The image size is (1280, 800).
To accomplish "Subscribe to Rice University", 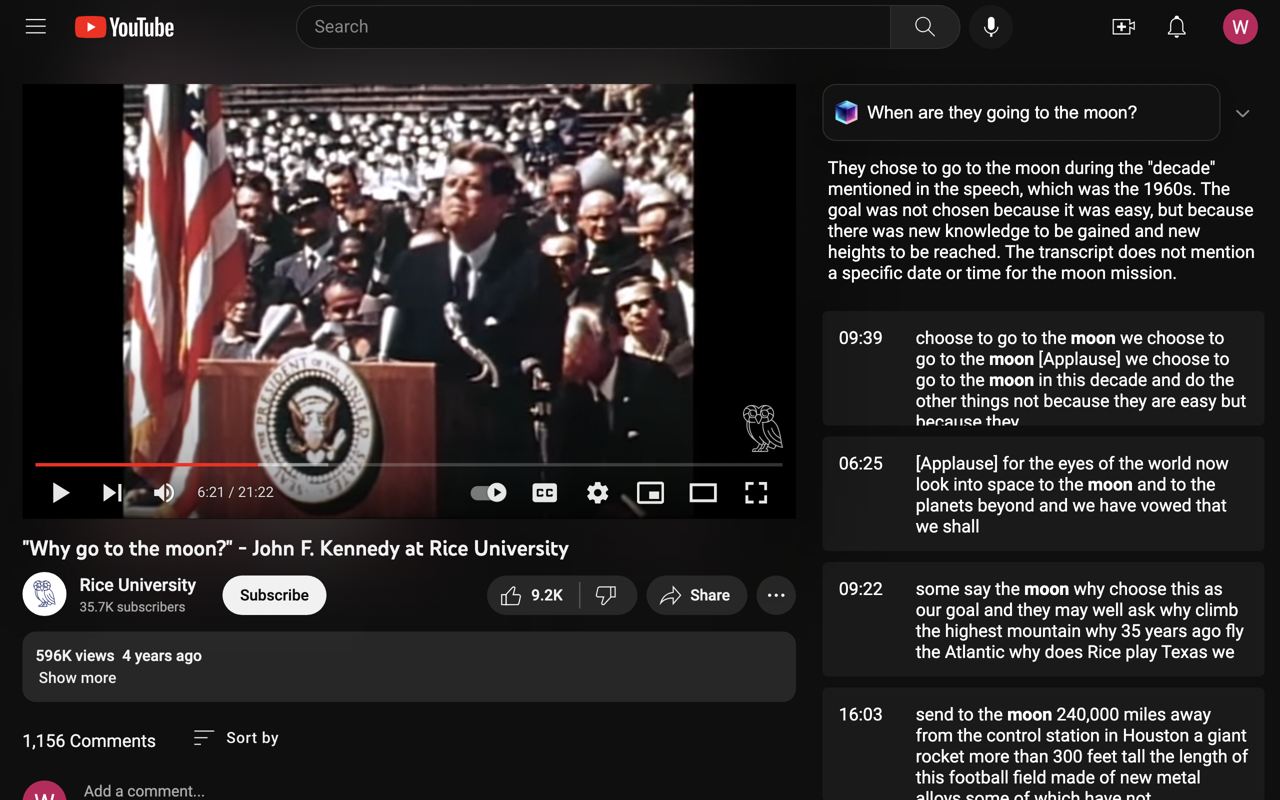I will pyautogui.click(x=274, y=595).
